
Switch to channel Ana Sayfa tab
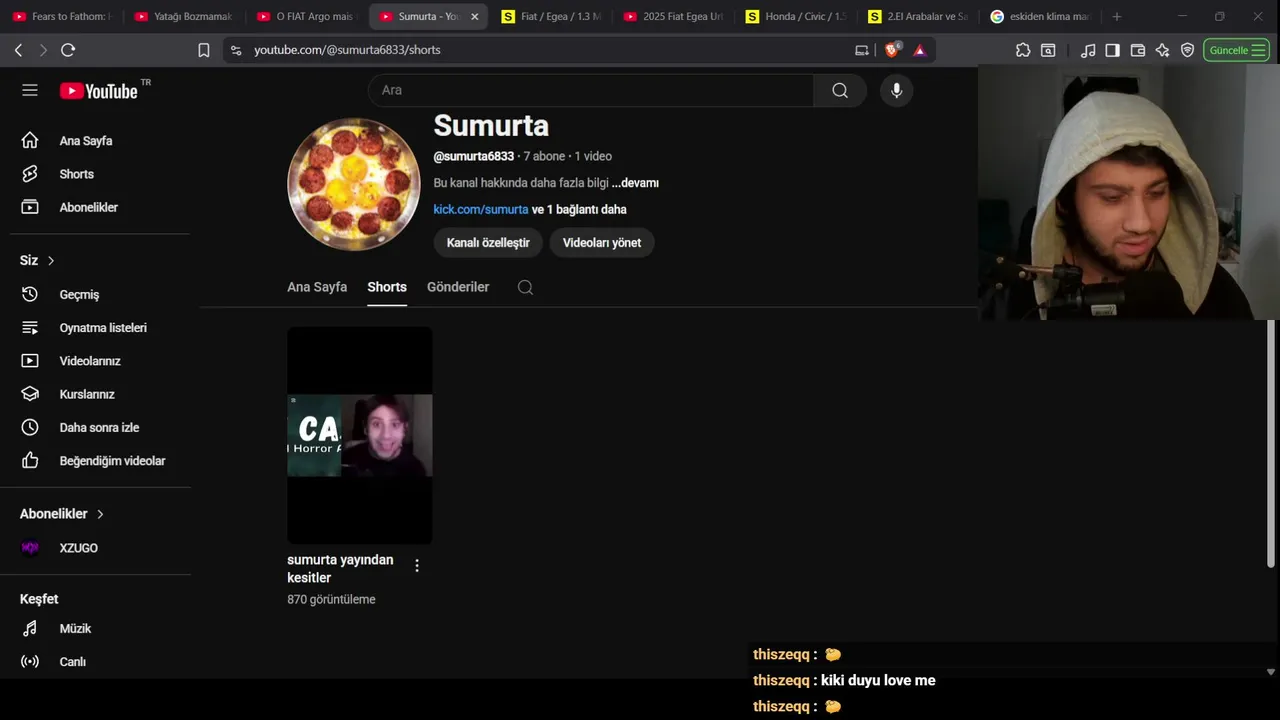pos(317,287)
